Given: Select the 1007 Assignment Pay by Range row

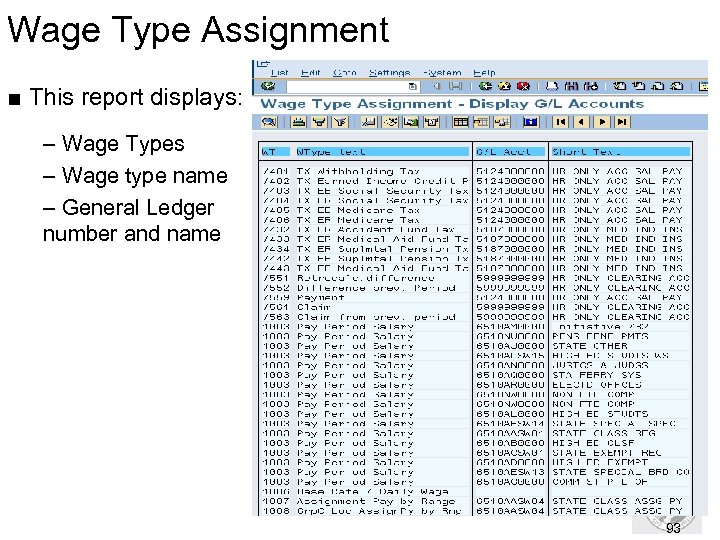Looking at the screenshot, I should [475, 501].
